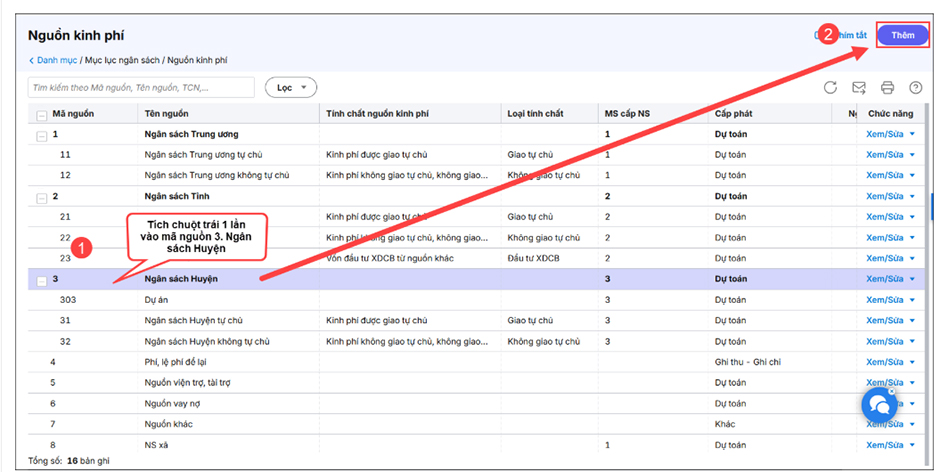Open the Lọc filter dropdown

(291, 88)
